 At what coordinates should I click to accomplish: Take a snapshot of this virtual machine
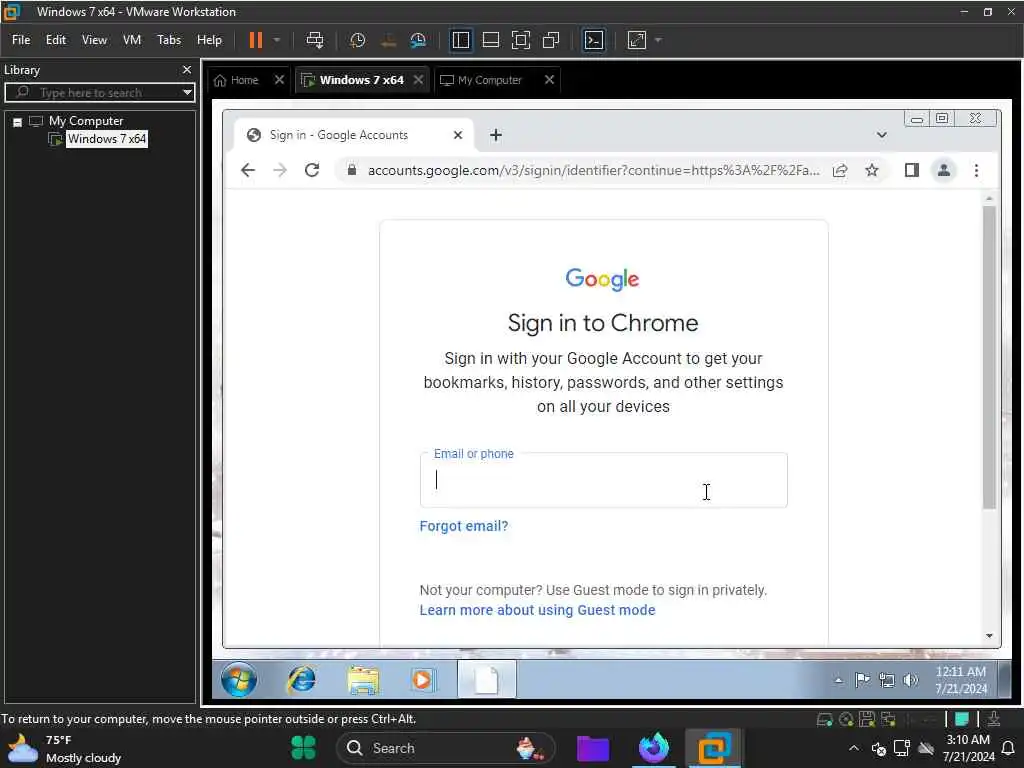pyautogui.click(x=357, y=40)
